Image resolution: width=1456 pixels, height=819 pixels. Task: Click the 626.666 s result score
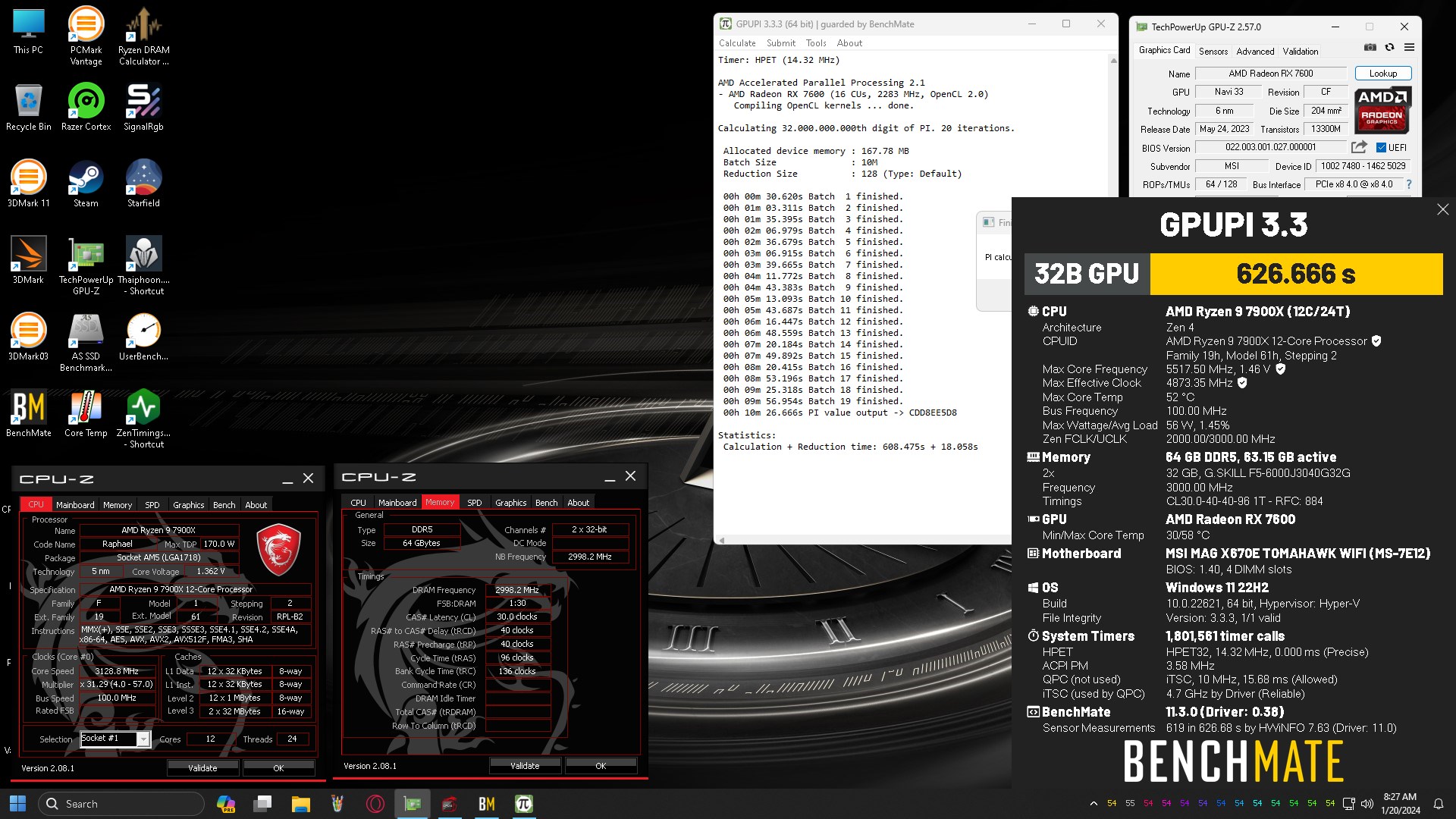click(1296, 274)
